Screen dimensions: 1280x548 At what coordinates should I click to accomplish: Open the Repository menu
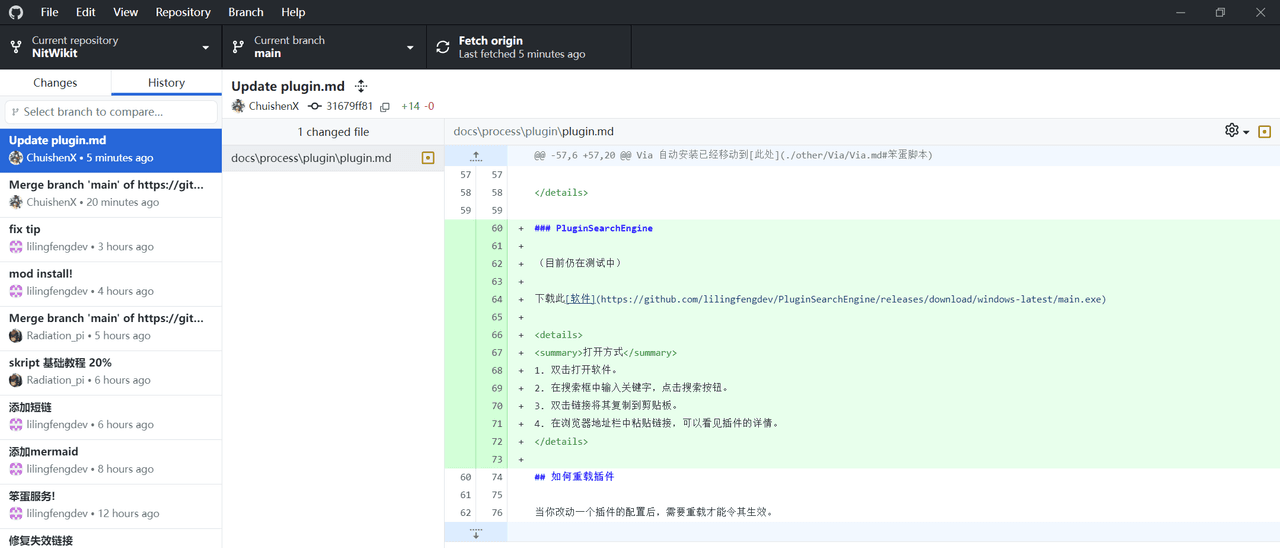pyautogui.click(x=183, y=12)
